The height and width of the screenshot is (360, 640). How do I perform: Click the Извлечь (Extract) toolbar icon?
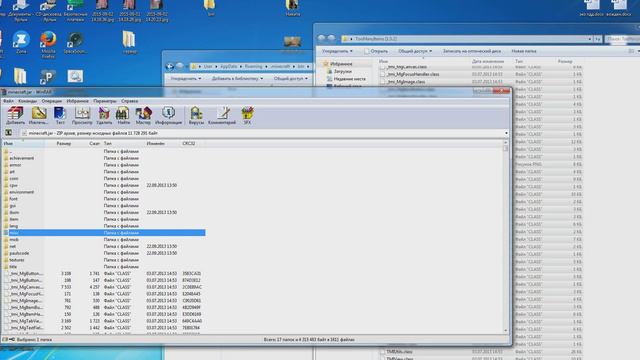[38, 116]
